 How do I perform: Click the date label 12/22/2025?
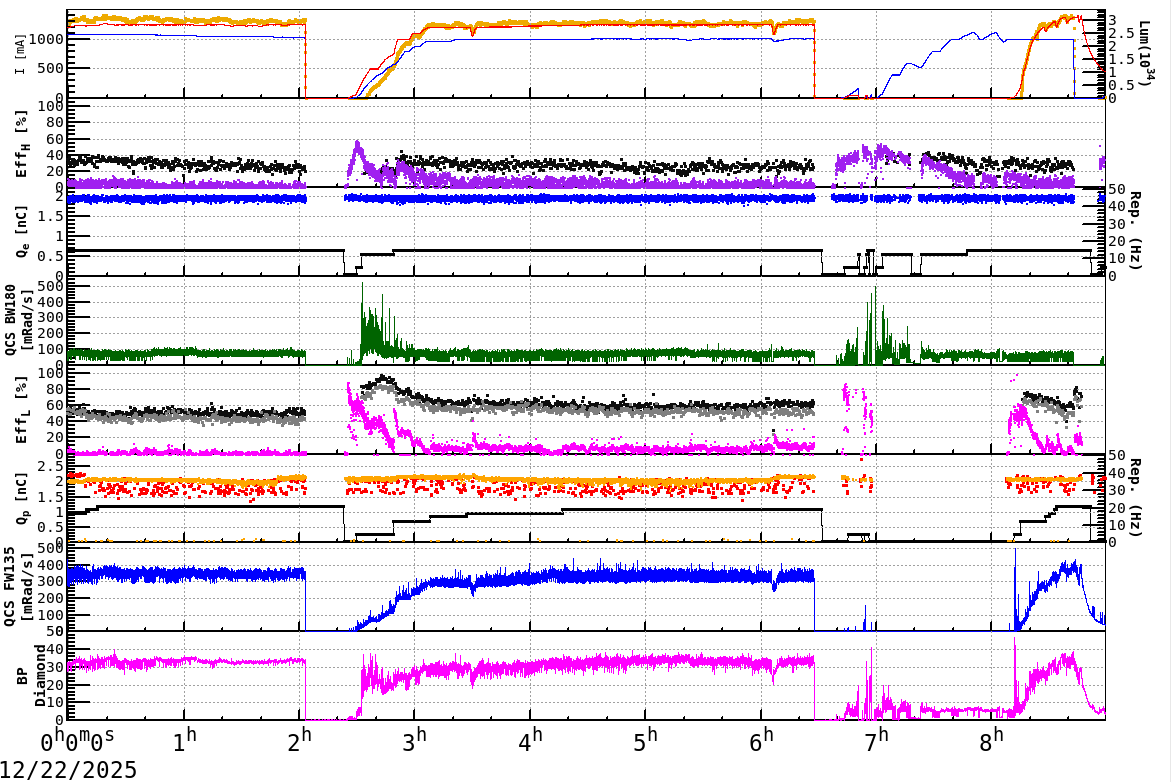coord(67,768)
